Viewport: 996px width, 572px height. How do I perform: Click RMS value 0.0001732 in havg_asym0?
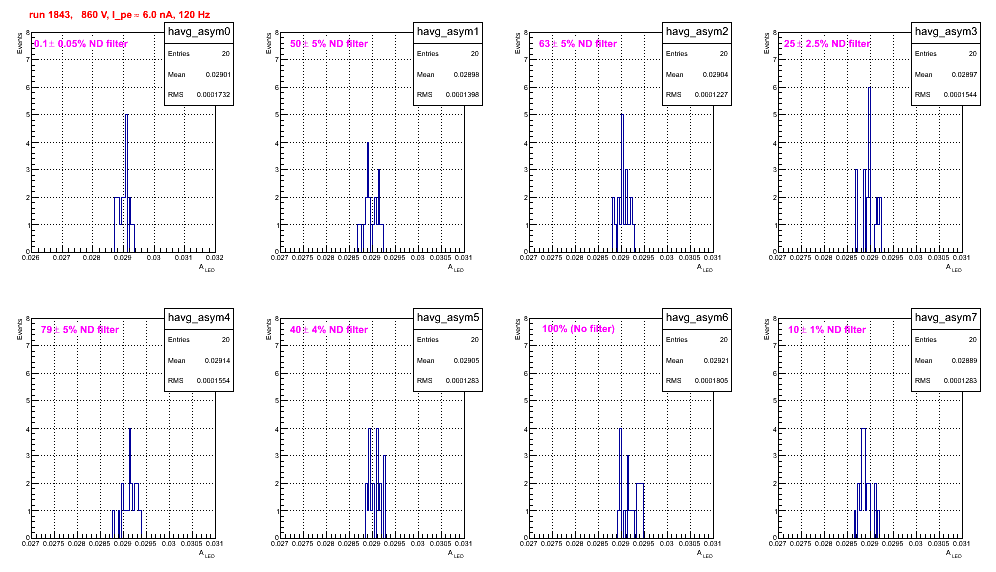(214, 95)
